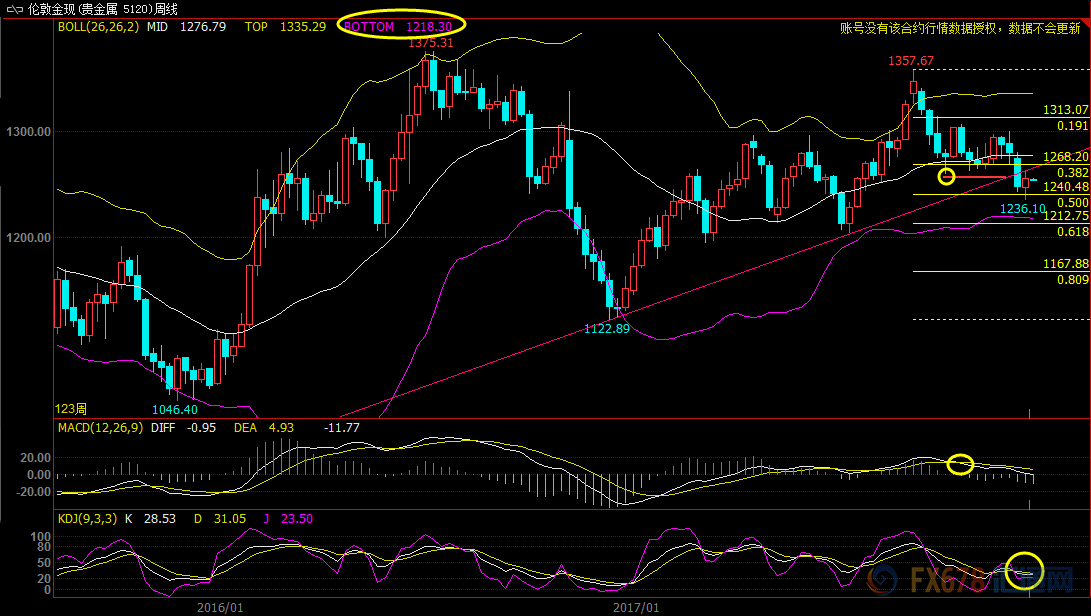
Task: Click the yellow circle on MACD crossover
Action: click(960, 464)
